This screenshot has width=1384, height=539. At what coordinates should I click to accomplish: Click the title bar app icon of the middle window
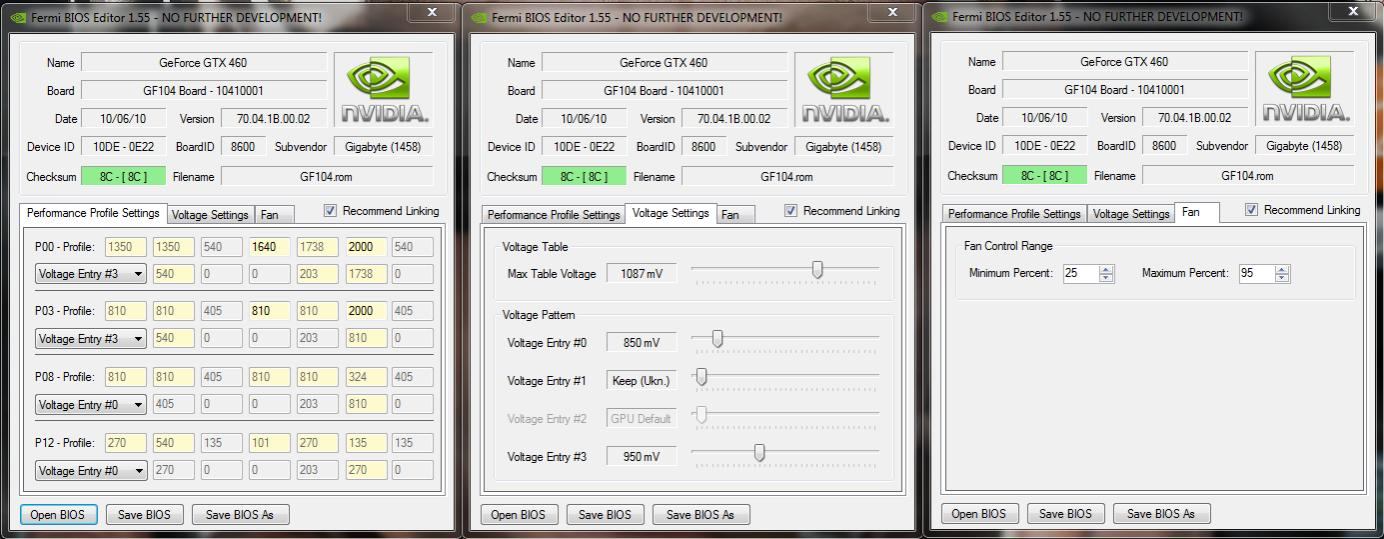[x=478, y=17]
